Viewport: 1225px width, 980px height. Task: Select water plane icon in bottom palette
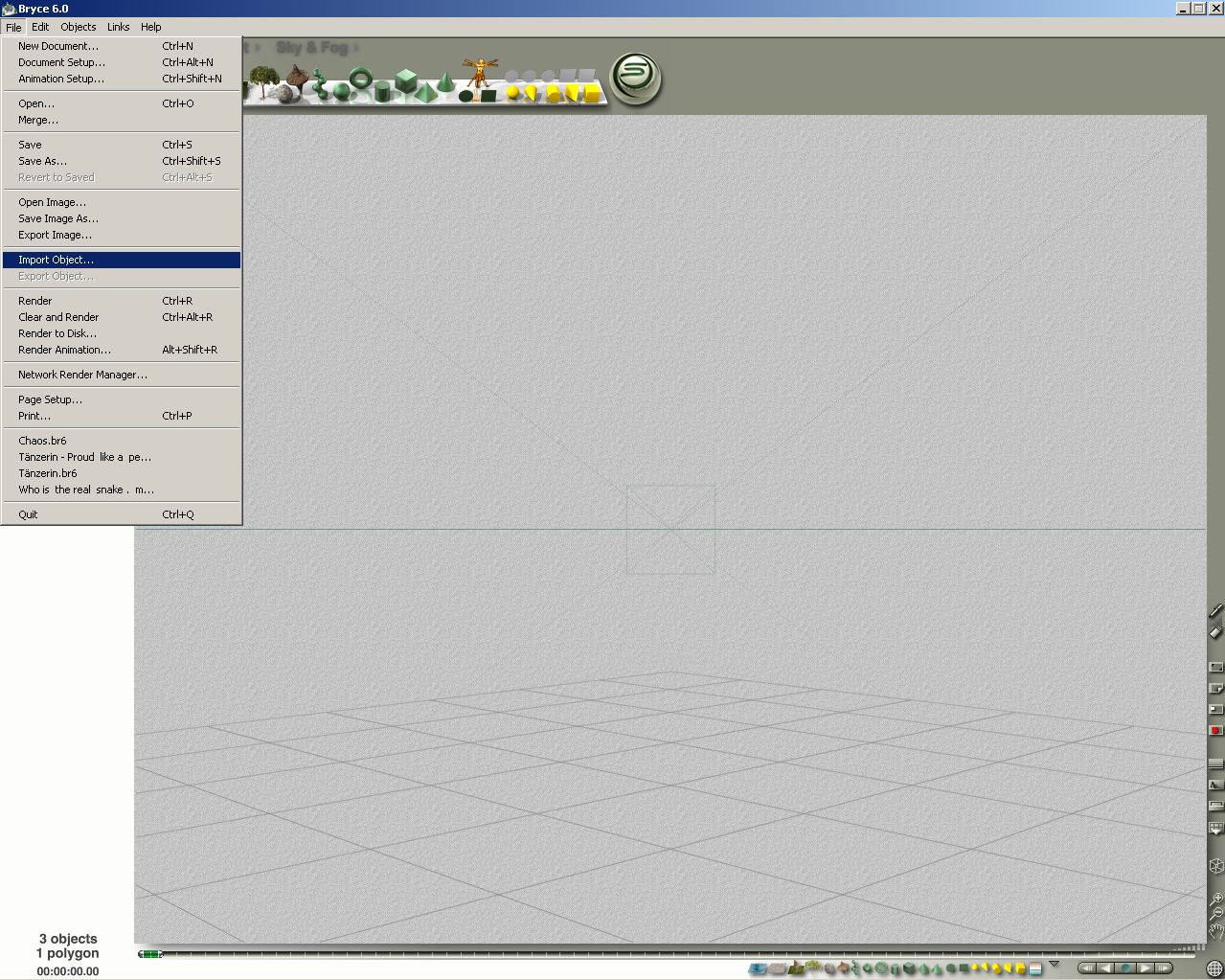(x=757, y=969)
